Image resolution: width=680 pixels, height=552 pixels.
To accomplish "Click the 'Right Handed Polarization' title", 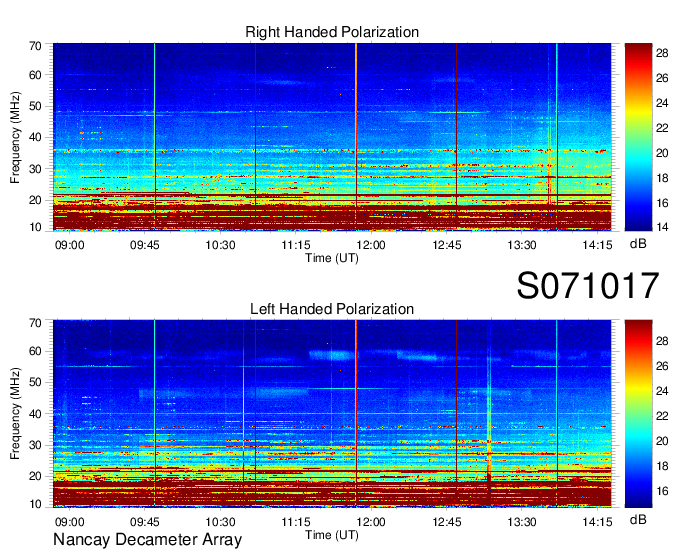I will point(332,32).
